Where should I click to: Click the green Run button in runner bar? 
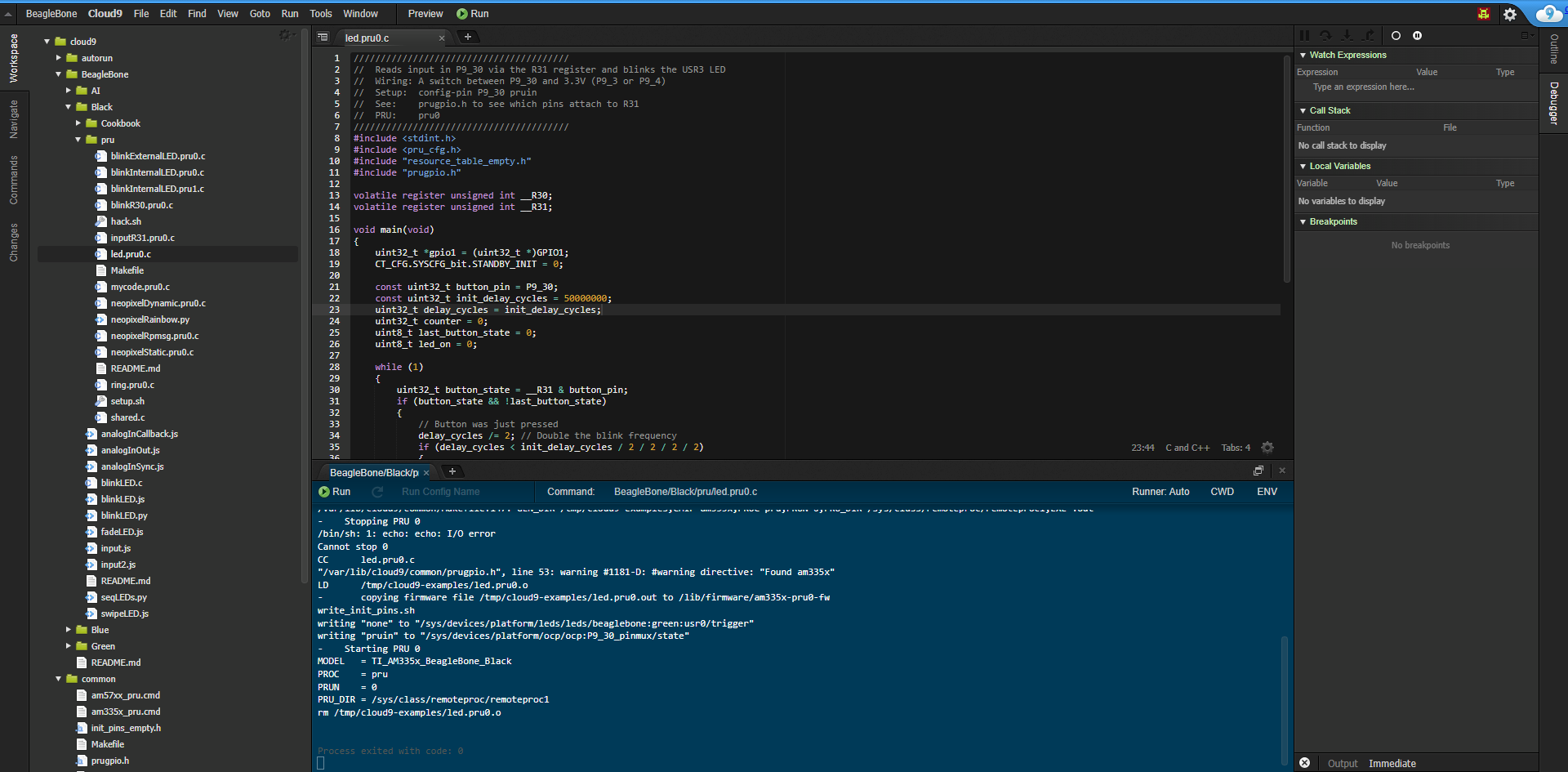click(x=335, y=492)
